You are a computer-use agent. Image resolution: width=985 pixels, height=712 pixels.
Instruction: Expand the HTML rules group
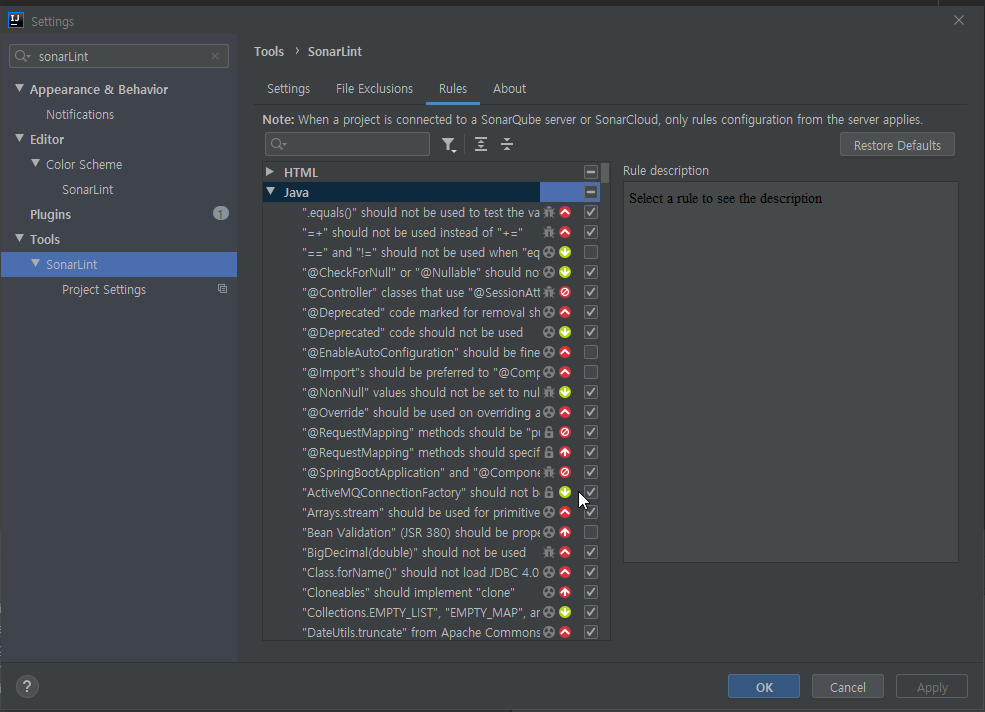tap(269, 172)
